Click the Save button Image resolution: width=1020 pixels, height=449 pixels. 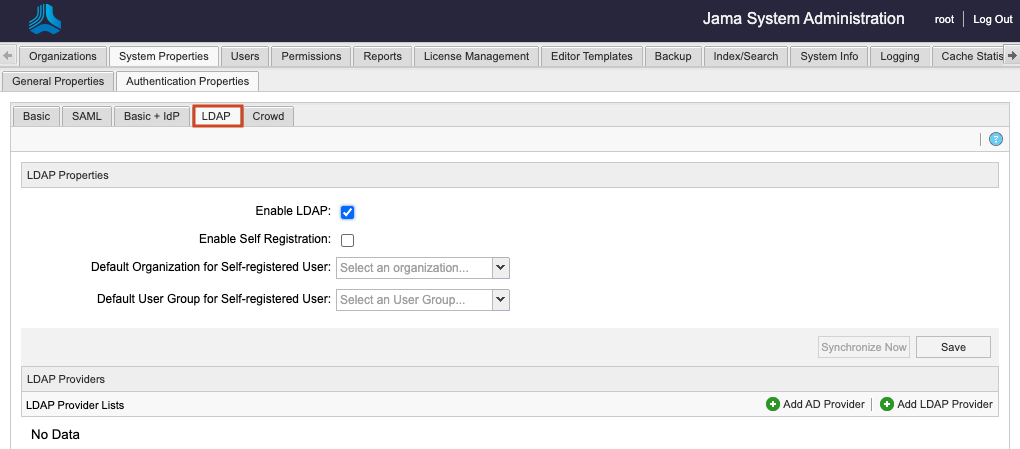pos(953,347)
